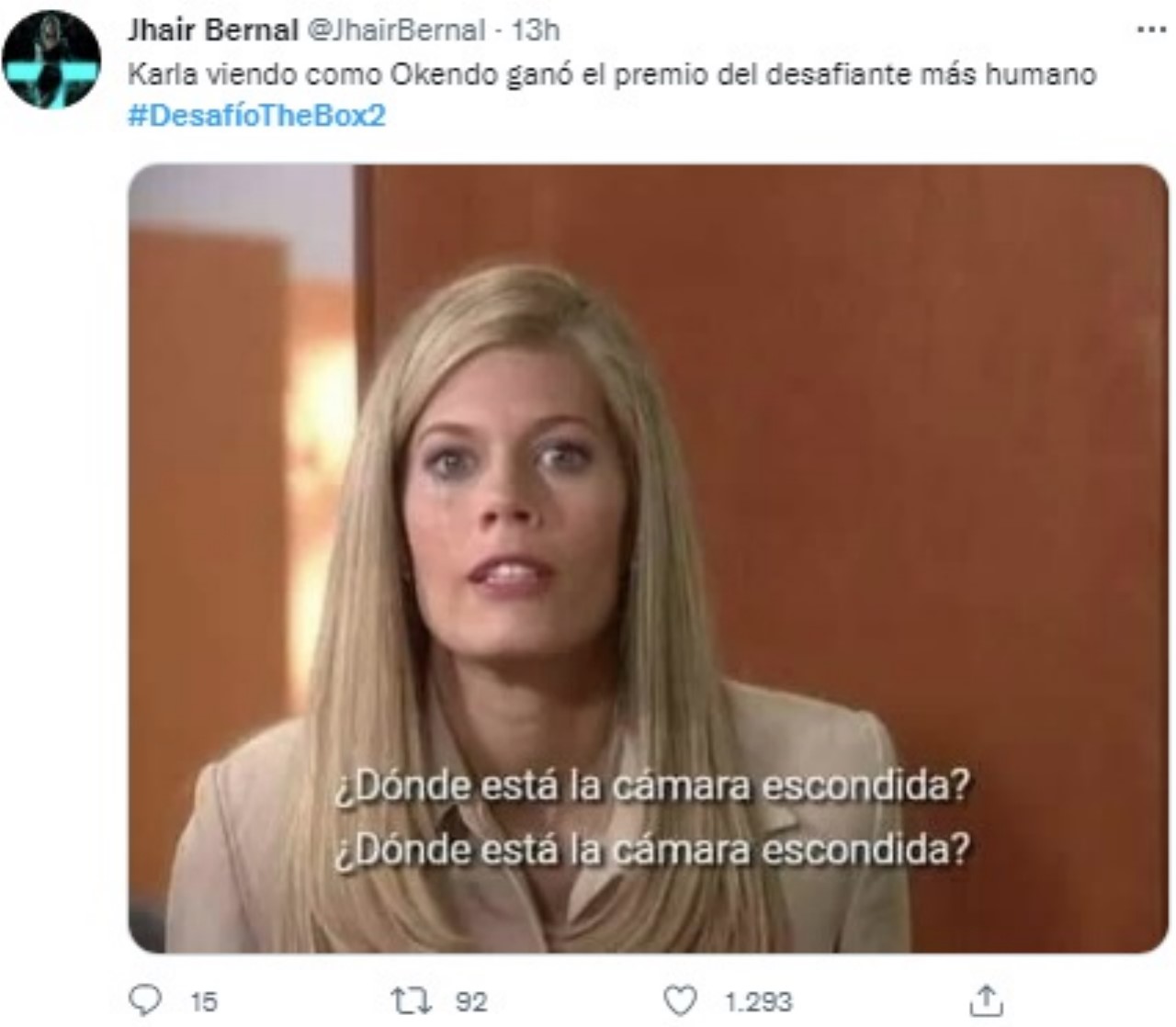This screenshot has width=1176, height=1027.
Task: View the 1.293 likes count
Action: (x=758, y=1001)
